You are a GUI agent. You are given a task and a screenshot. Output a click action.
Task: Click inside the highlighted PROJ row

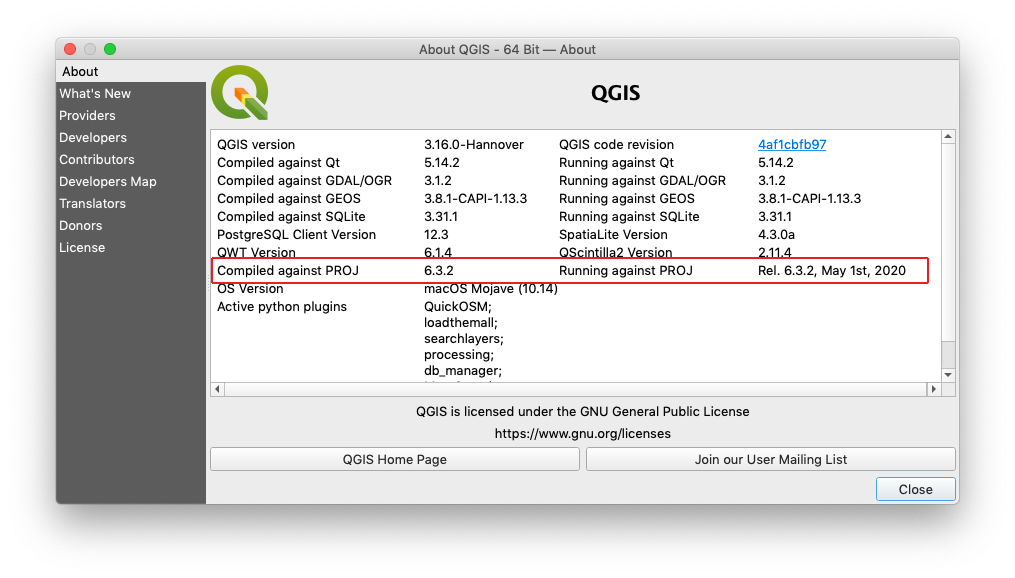coord(570,270)
